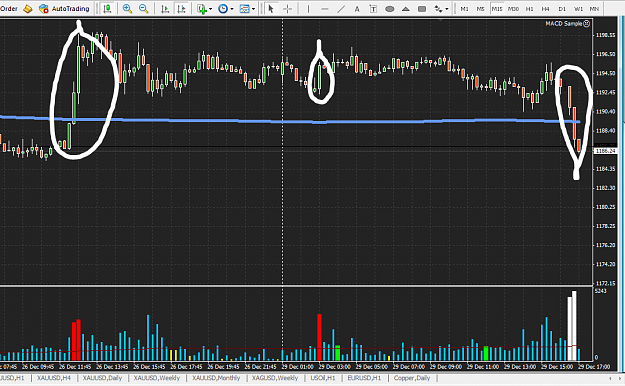The image size is (625, 386).
Task: Open the MetaEditor book icon
Action: coord(28,8)
